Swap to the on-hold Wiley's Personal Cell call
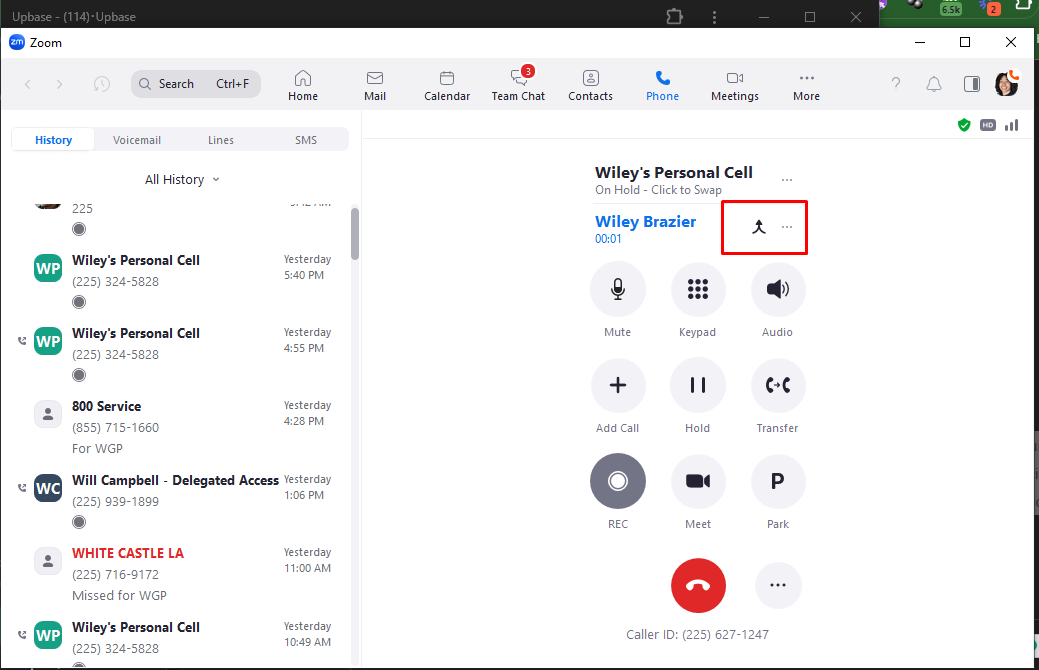The width and height of the screenshot is (1039, 670). pos(673,180)
